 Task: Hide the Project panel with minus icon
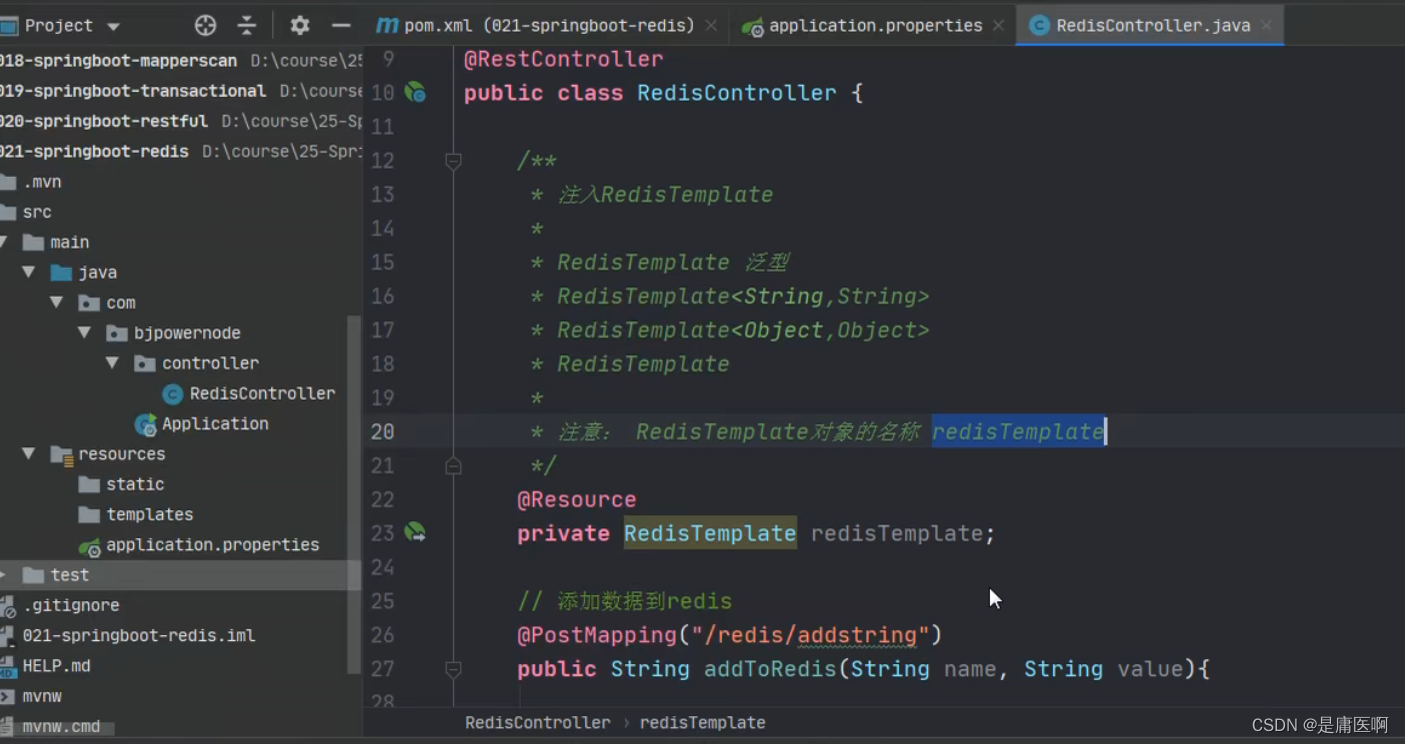click(x=341, y=25)
